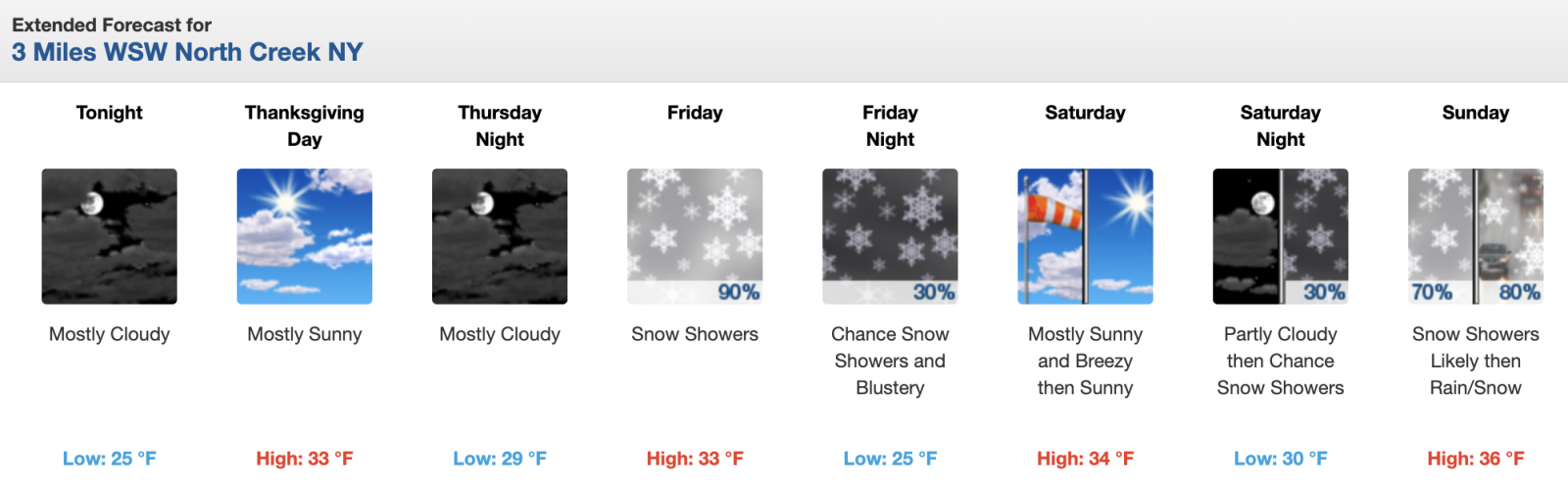Click Saturday Night moon and snow icon
The width and height of the screenshot is (1568, 484).
[1280, 236]
